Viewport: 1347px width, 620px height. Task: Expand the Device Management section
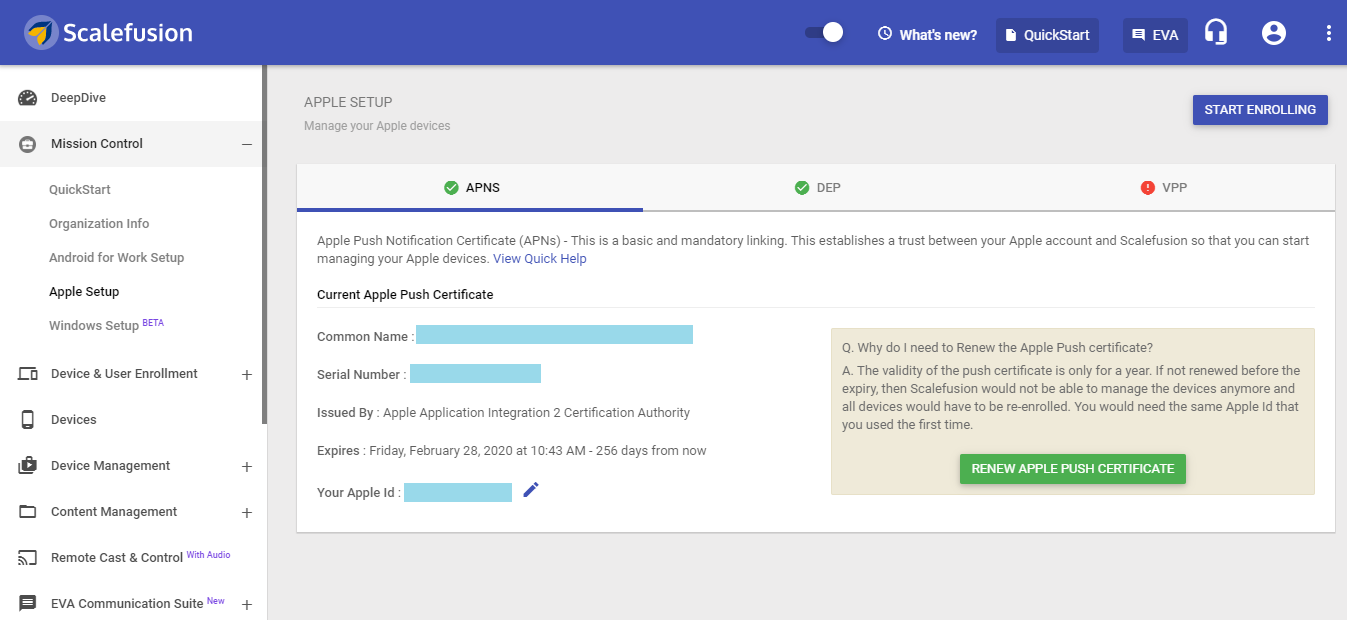point(246,467)
